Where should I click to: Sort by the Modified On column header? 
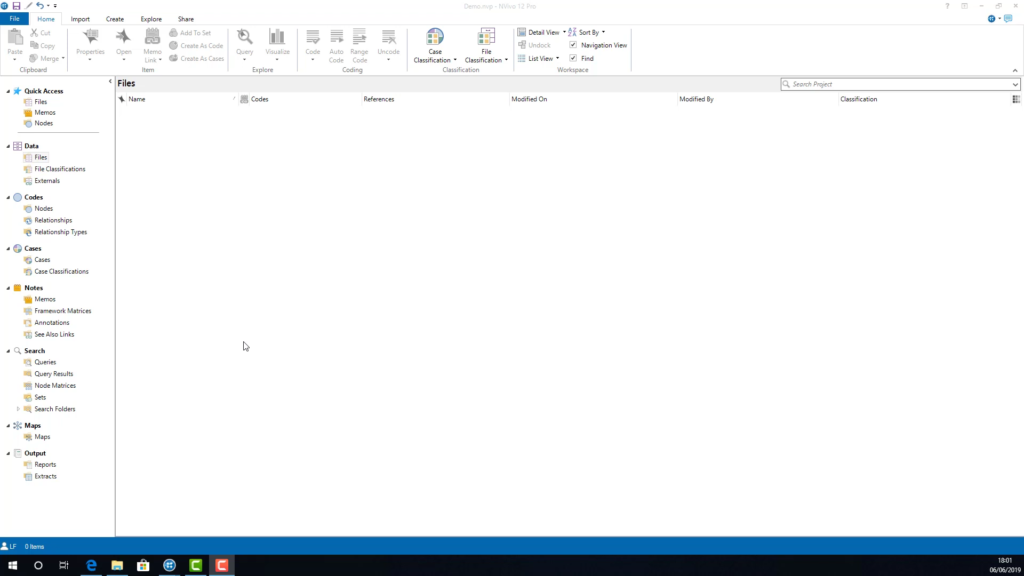coord(593,99)
